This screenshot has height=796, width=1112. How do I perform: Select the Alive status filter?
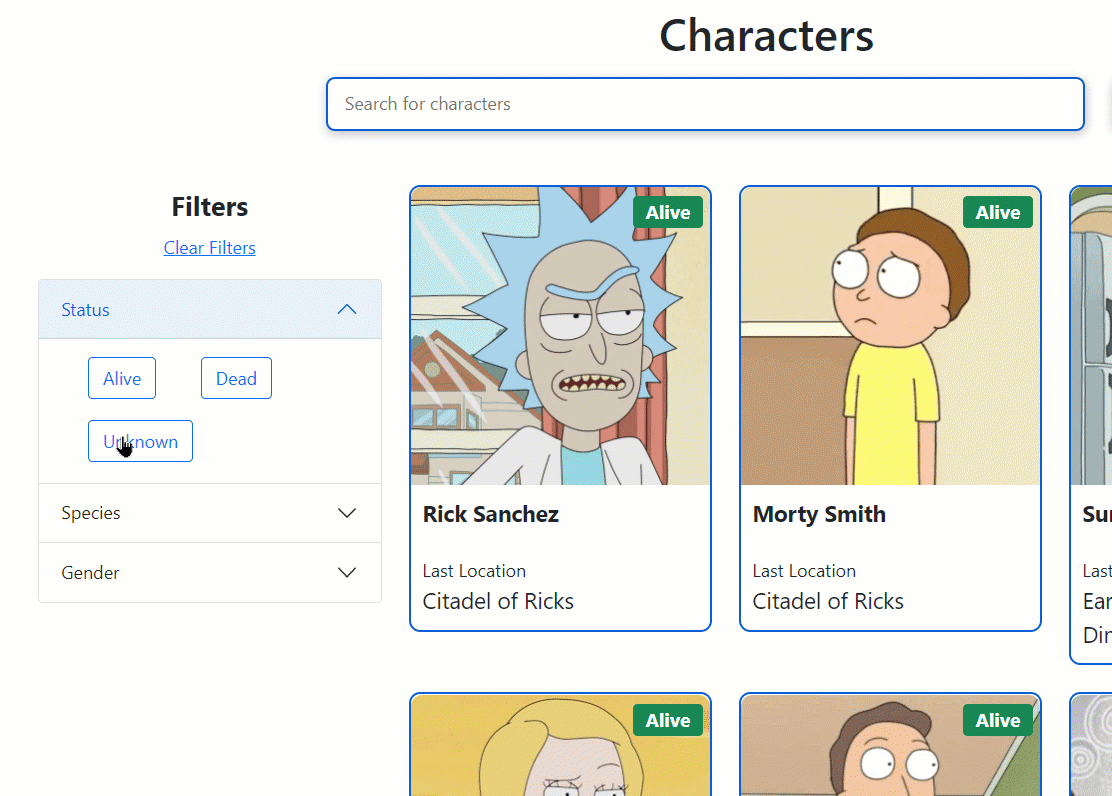[x=122, y=378]
